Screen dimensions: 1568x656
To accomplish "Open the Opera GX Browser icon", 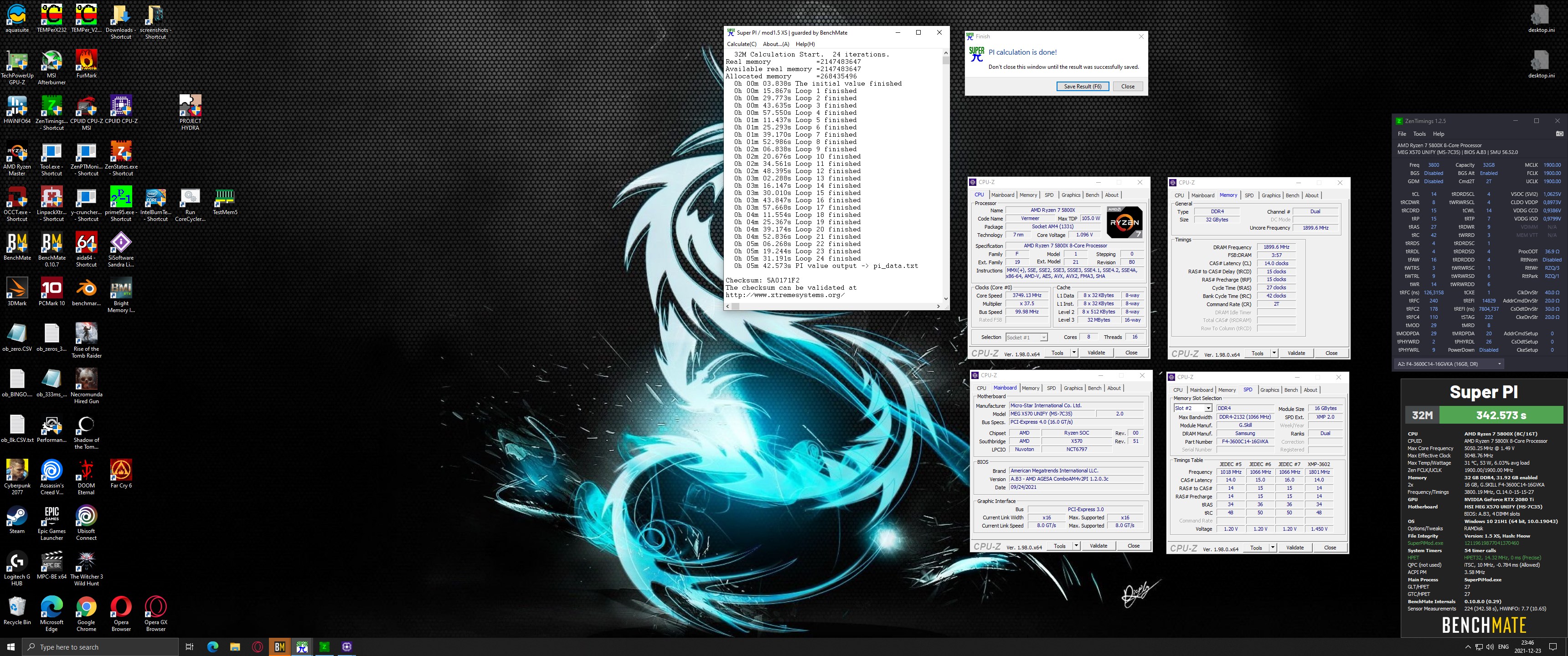I will (156, 613).
